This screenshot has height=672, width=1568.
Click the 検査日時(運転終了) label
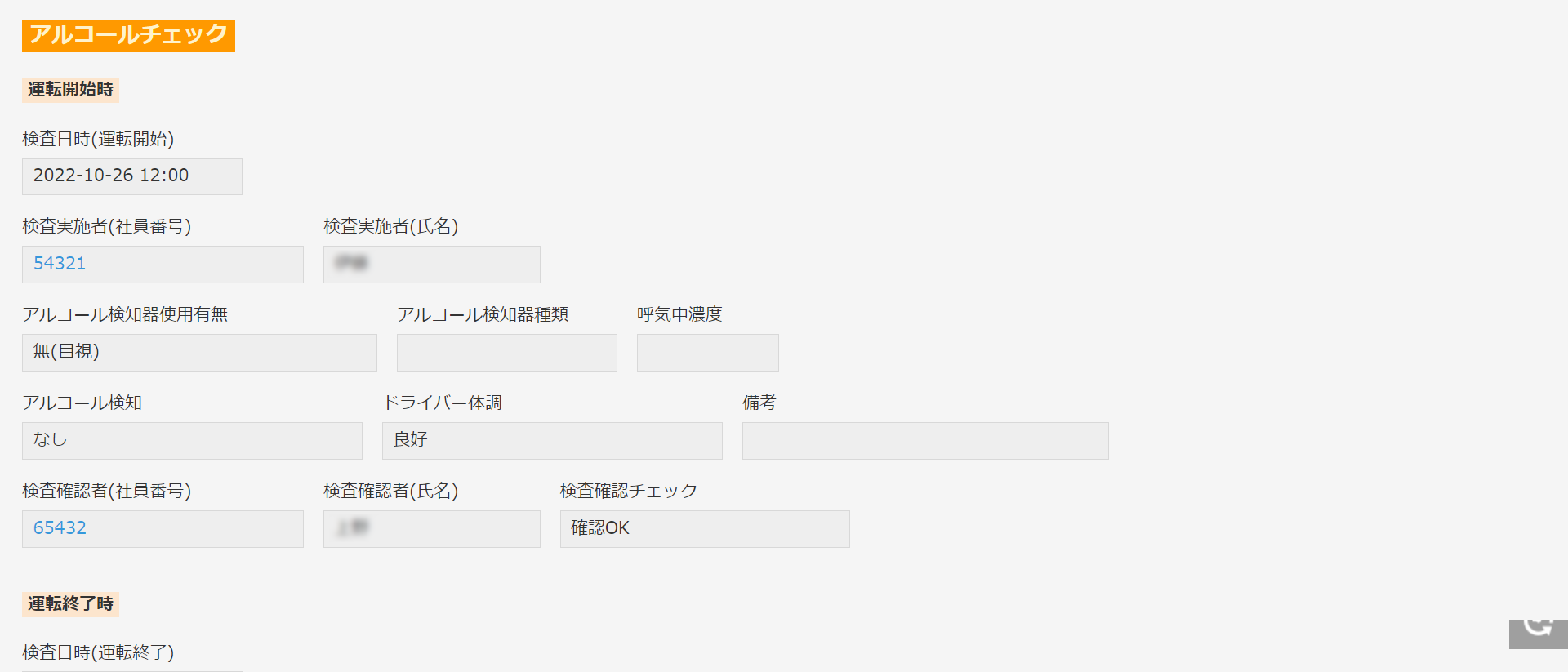(98, 652)
